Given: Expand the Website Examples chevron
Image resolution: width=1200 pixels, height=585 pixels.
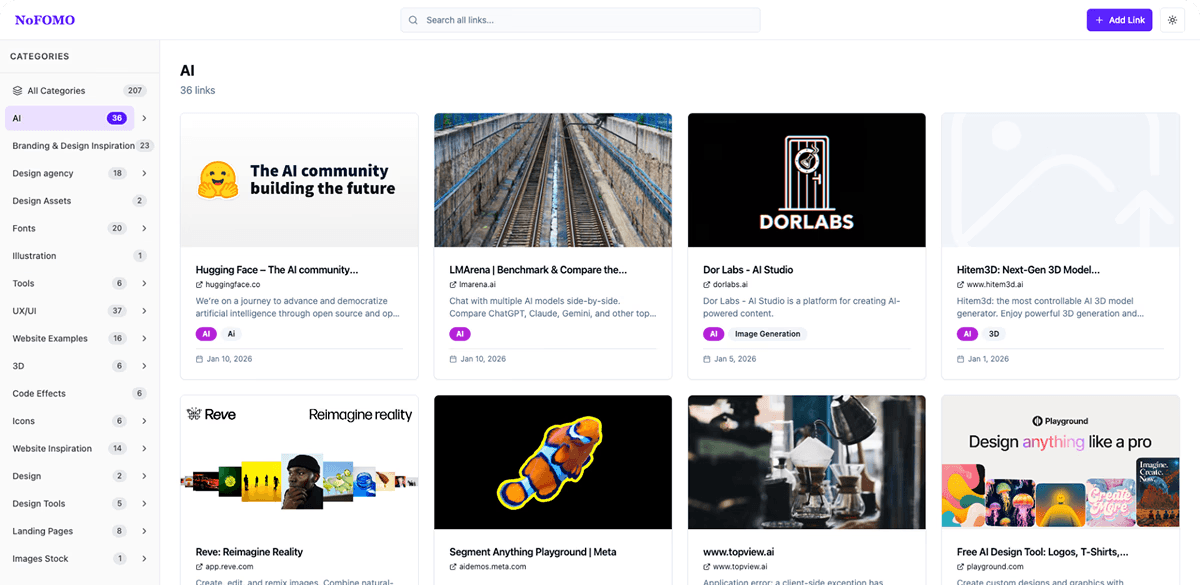Looking at the screenshot, I should [144, 338].
